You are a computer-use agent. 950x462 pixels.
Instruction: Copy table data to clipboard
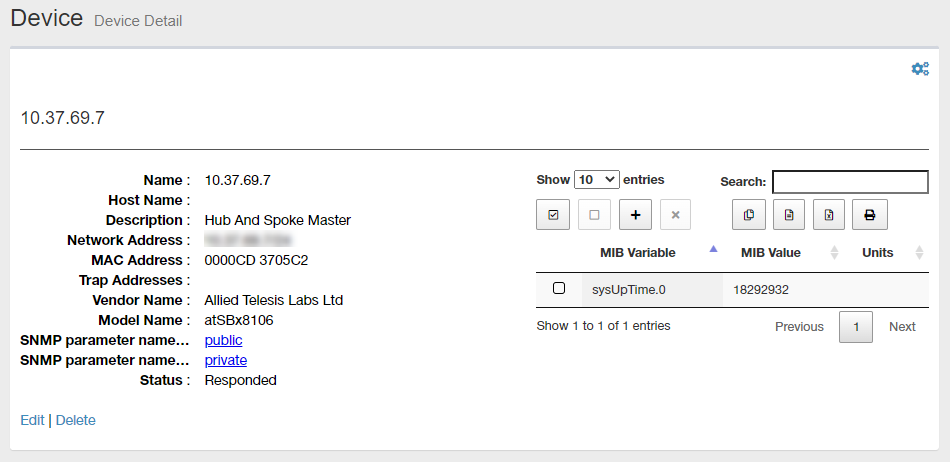[x=748, y=215]
